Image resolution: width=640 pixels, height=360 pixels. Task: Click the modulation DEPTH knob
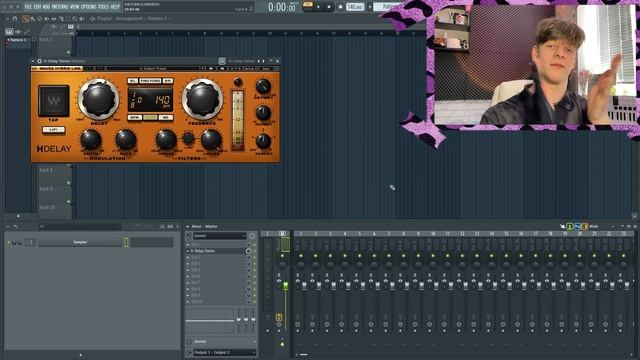(x=91, y=140)
